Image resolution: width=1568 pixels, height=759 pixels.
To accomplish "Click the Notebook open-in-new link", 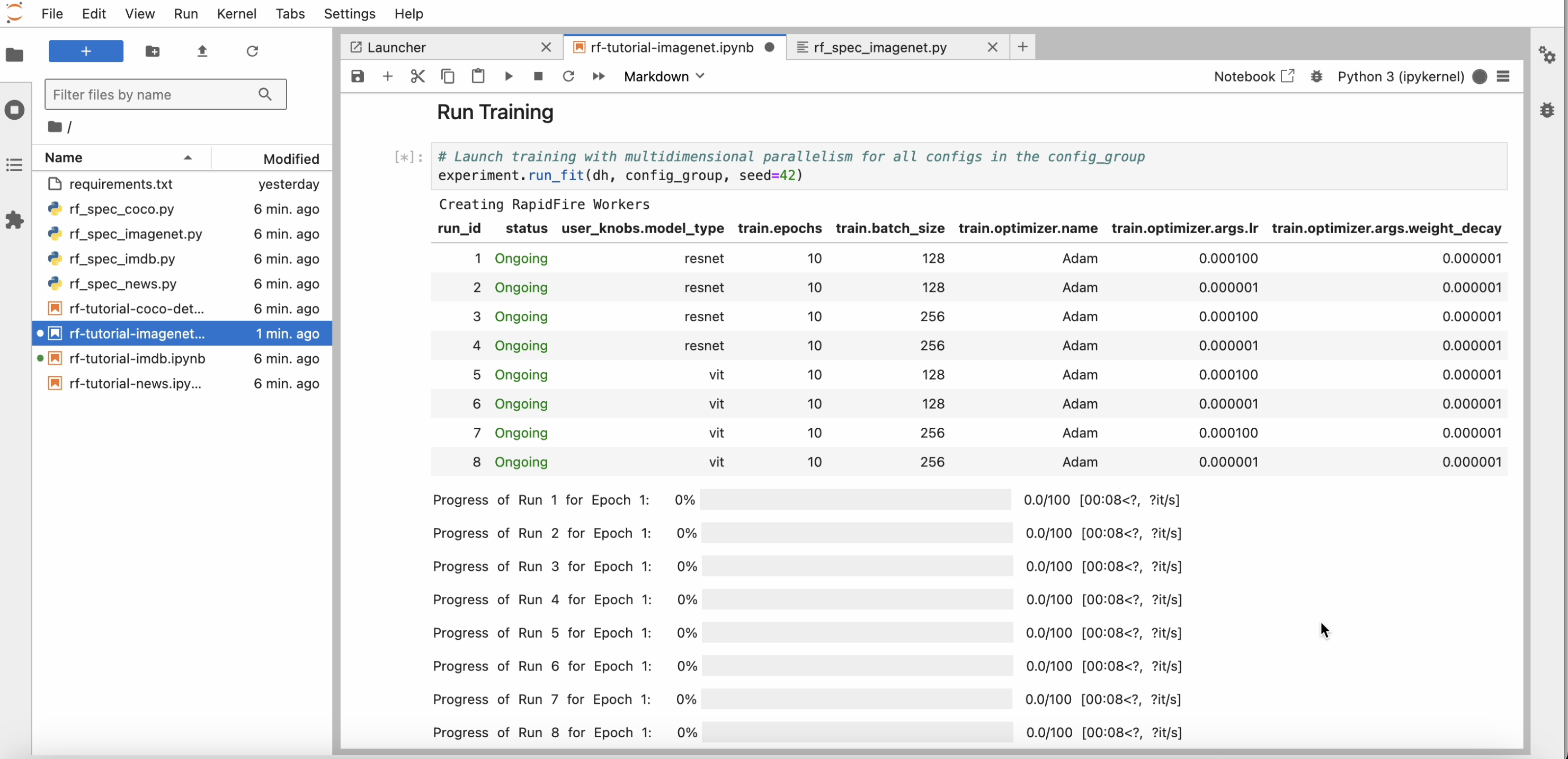I will [1254, 76].
